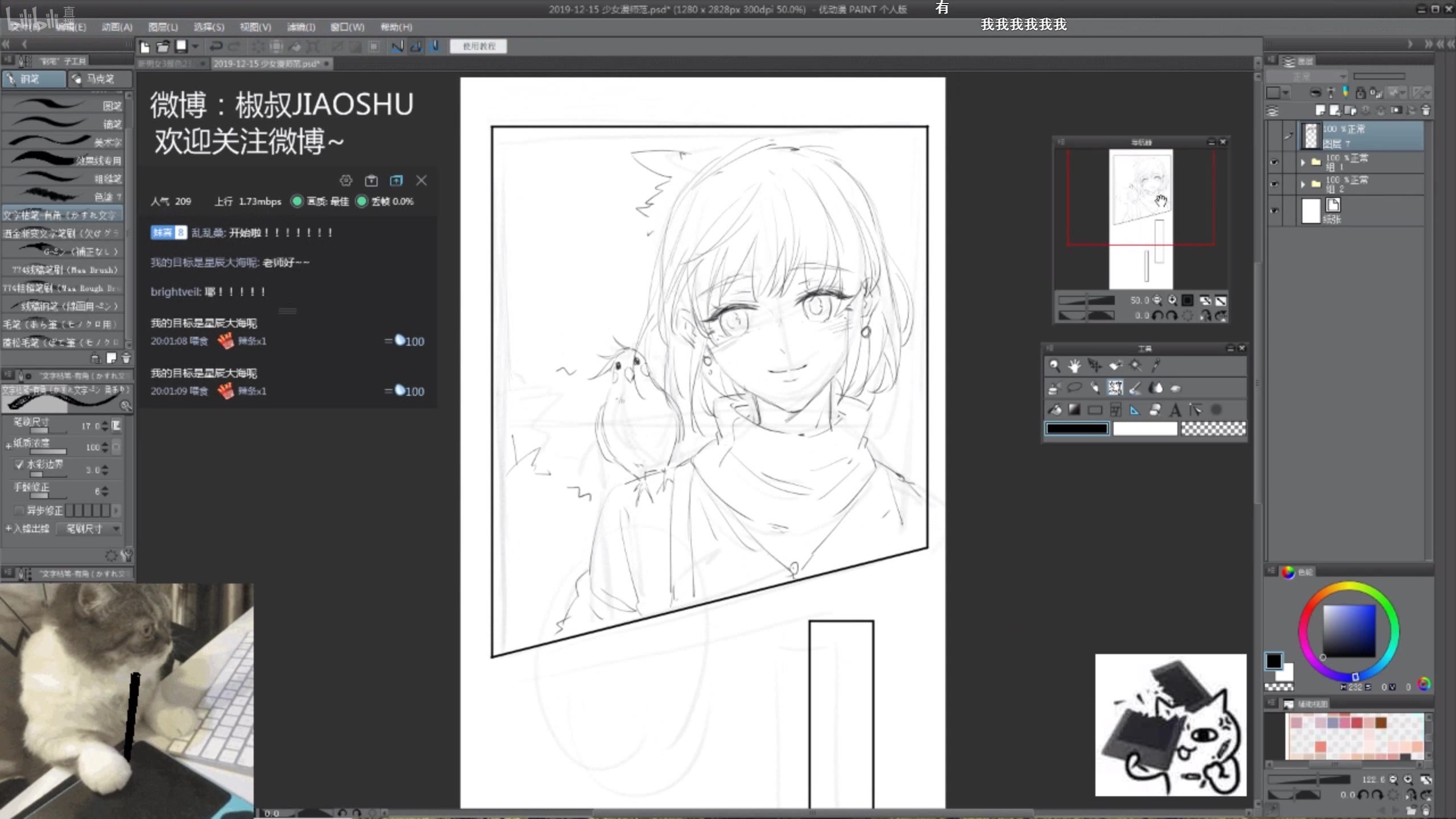
Task: Select the Move layer tool in Tools palette
Action: pyautogui.click(x=1115, y=366)
